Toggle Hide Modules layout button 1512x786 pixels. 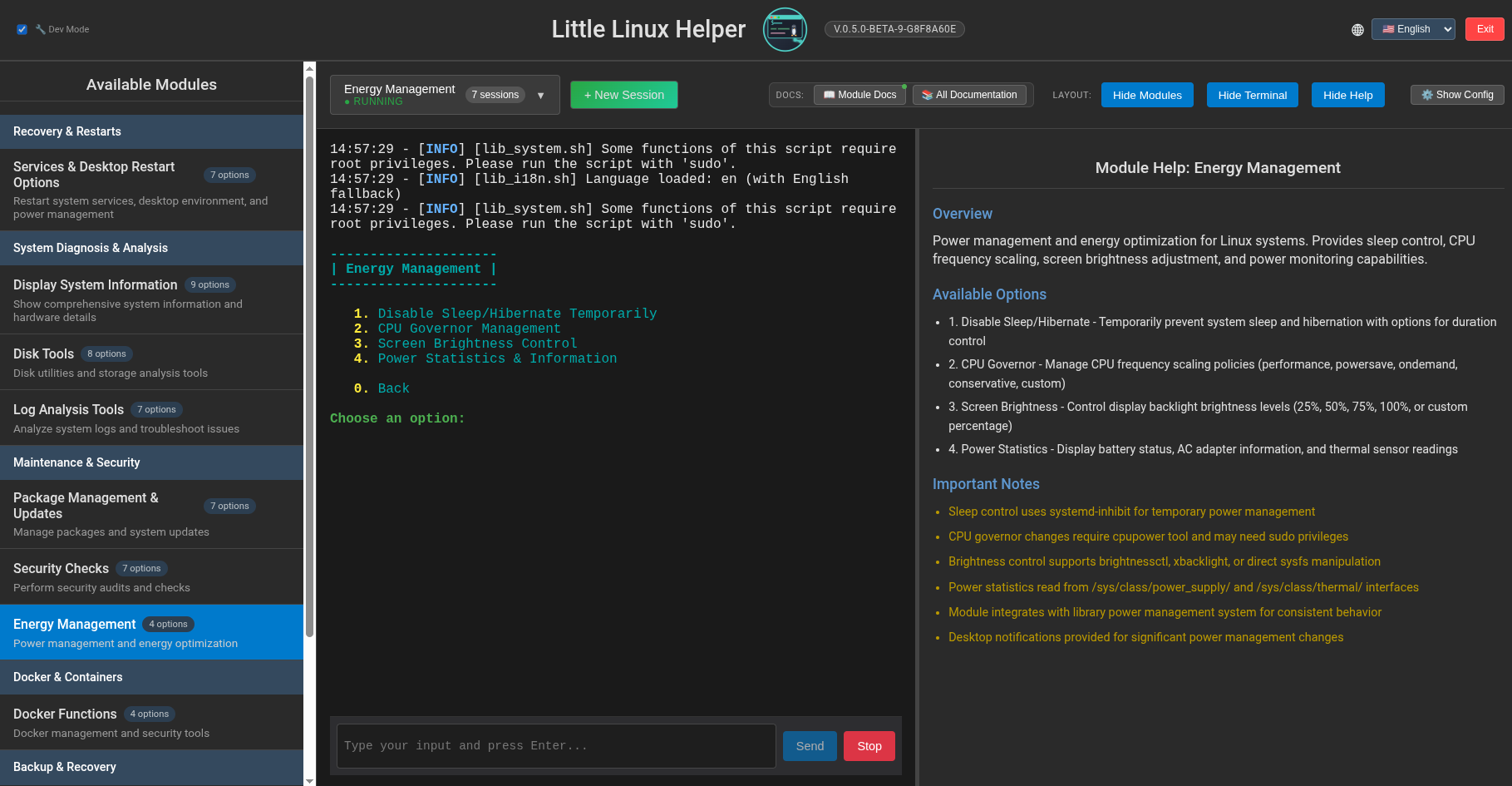[1147, 95]
